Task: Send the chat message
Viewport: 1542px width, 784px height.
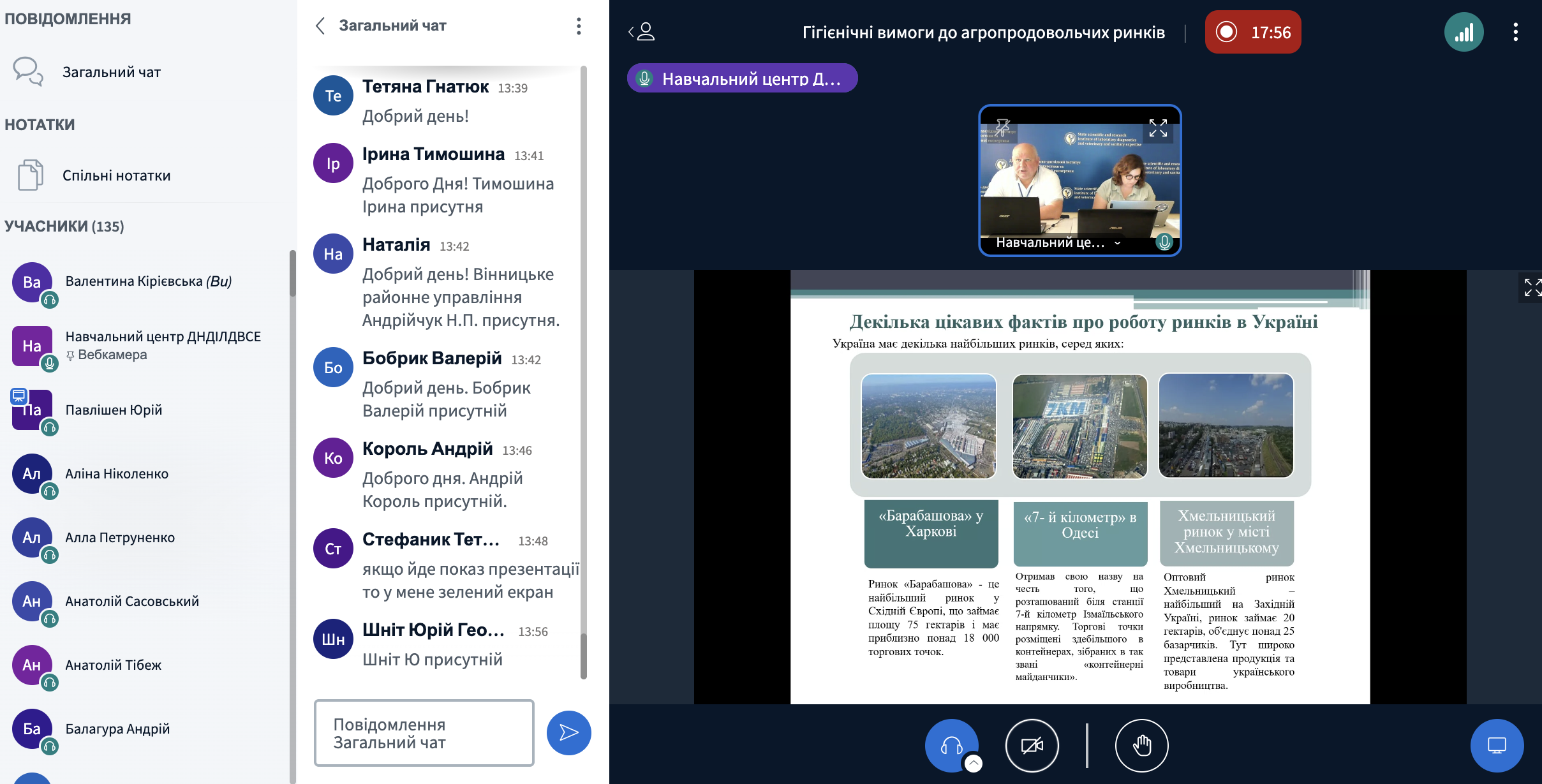Action: pyautogui.click(x=568, y=733)
